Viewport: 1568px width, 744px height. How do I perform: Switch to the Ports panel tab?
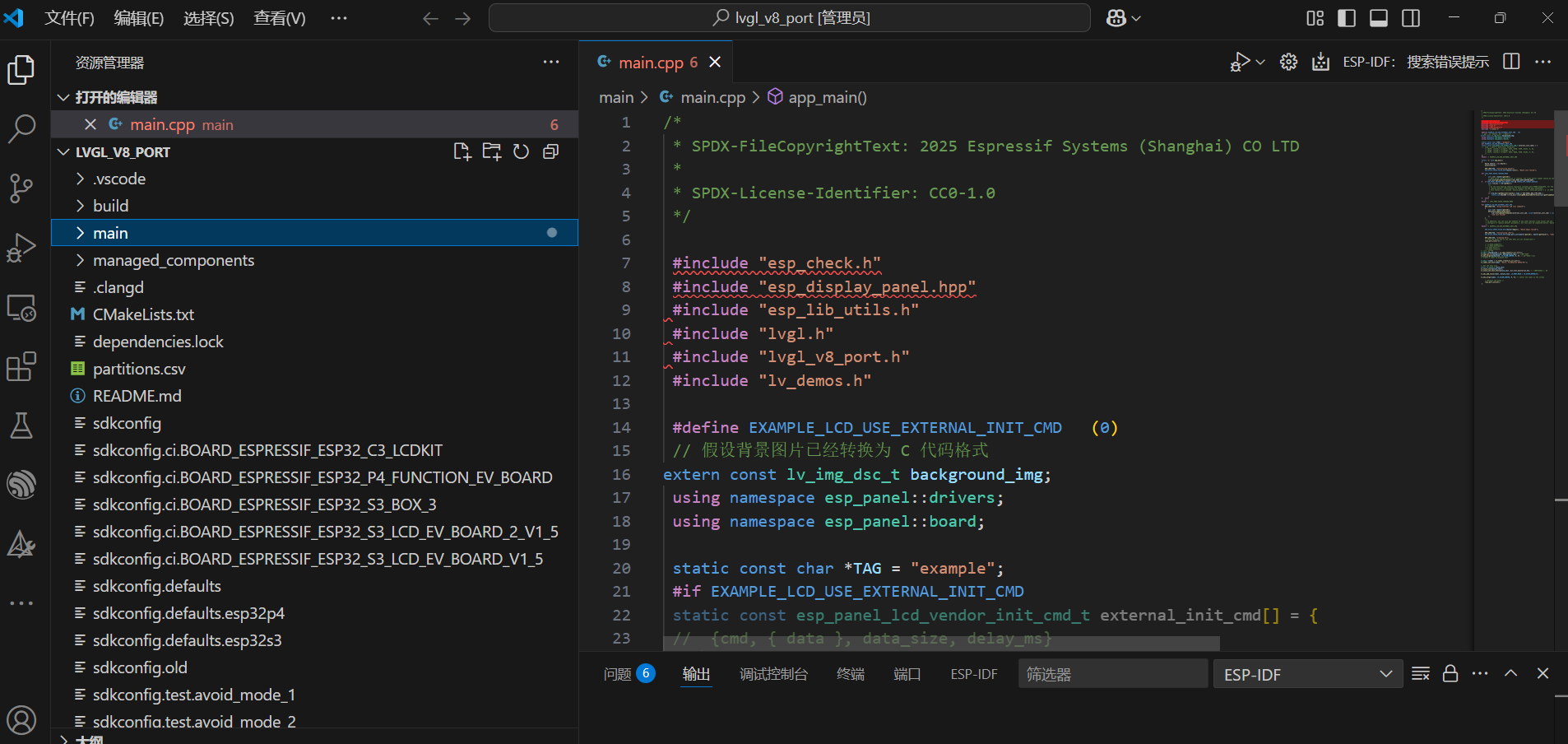point(907,674)
